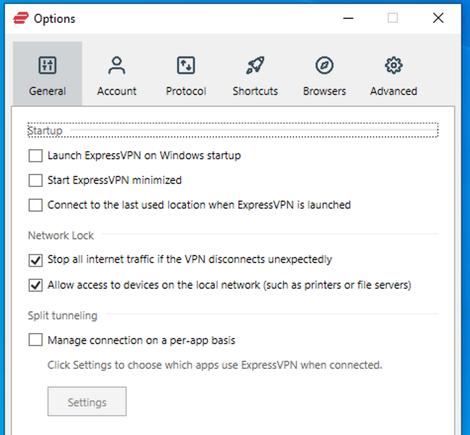Click the Account person icon

117,65
